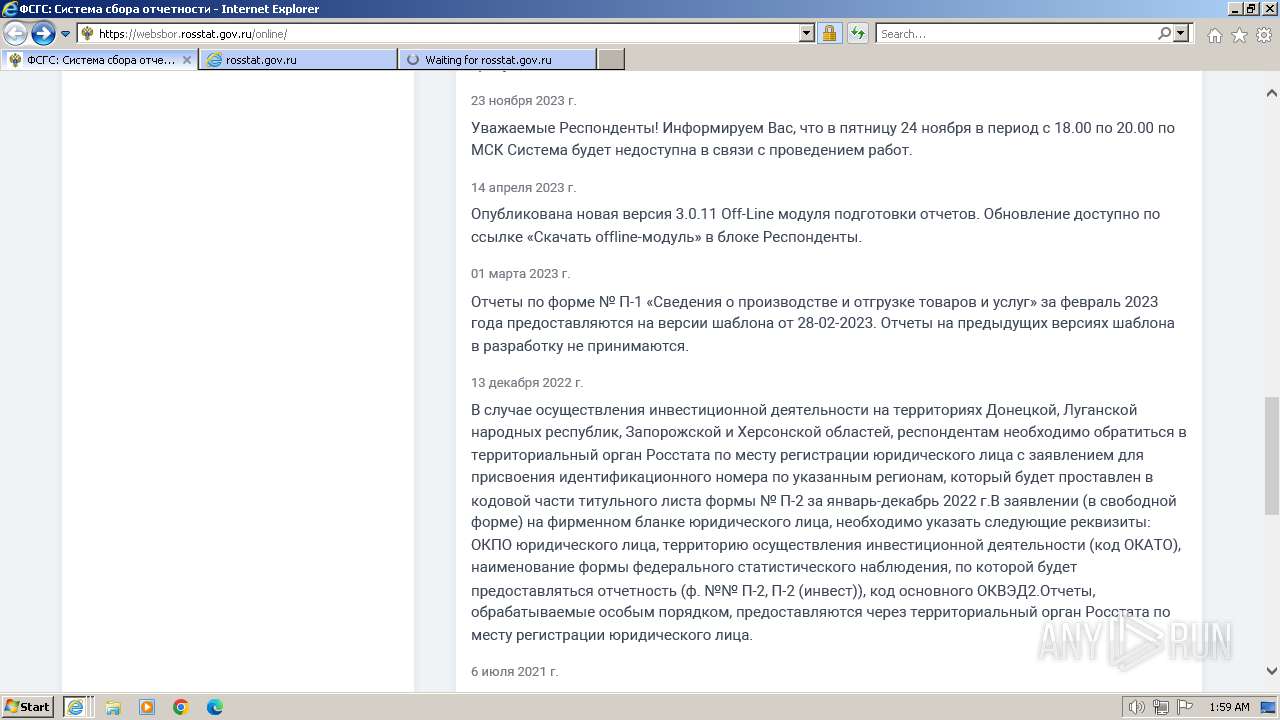The image size is (1280, 720).
Task: Click the Refresh page icon
Action: [857, 34]
